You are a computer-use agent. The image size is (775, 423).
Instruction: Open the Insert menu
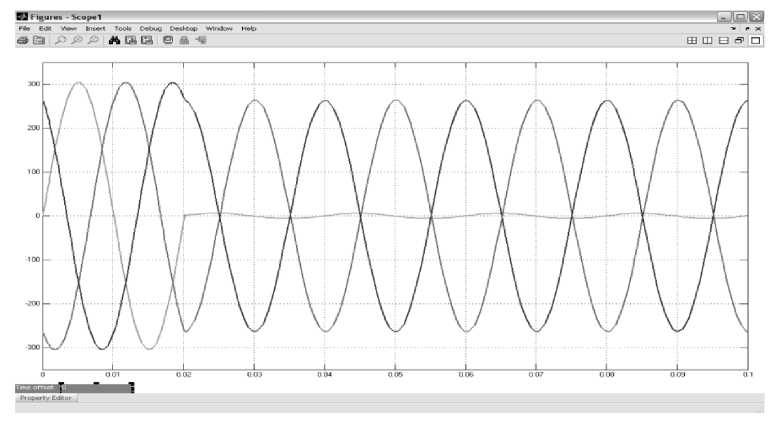coord(95,29)
